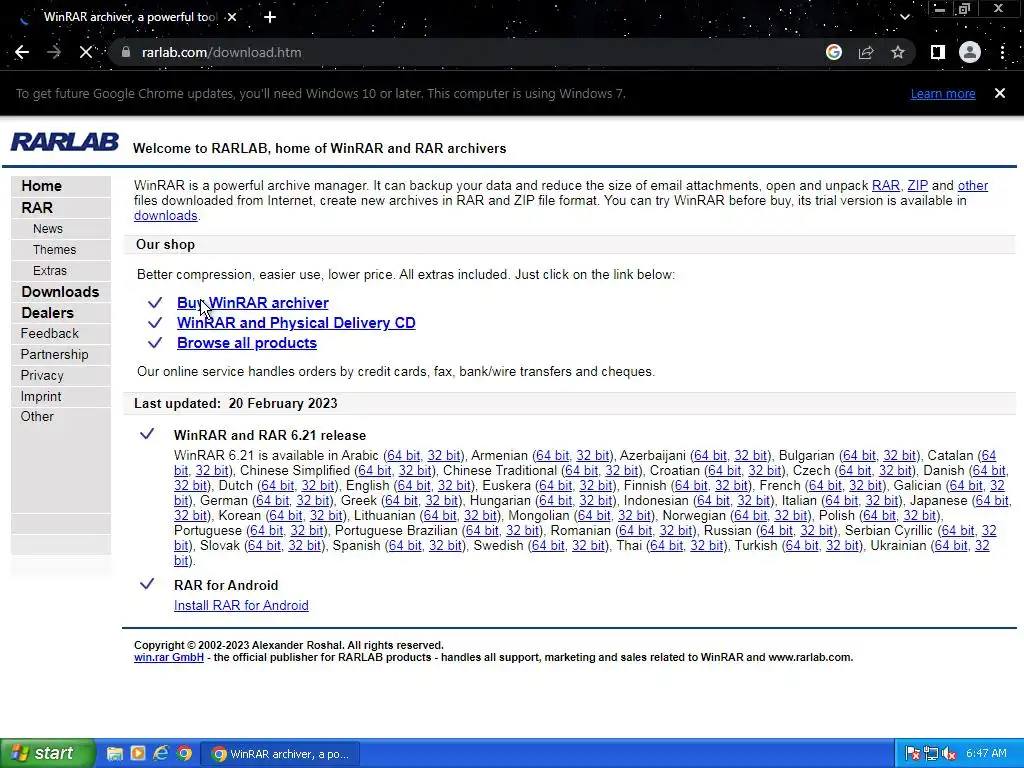Go to Themes in sidebar
The height and width of the screenshot is (768, 1024).
(x=54, y=249)
